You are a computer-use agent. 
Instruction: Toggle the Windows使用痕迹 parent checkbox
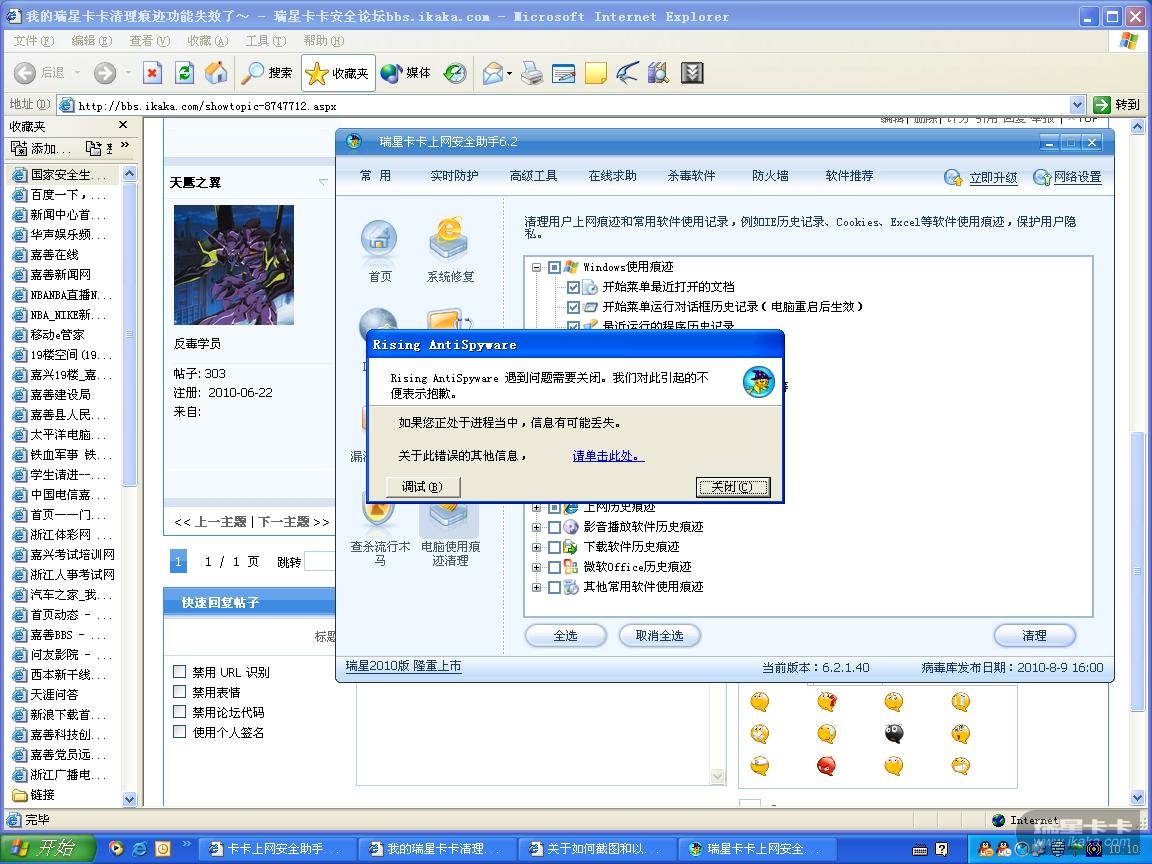click(555, 267)
